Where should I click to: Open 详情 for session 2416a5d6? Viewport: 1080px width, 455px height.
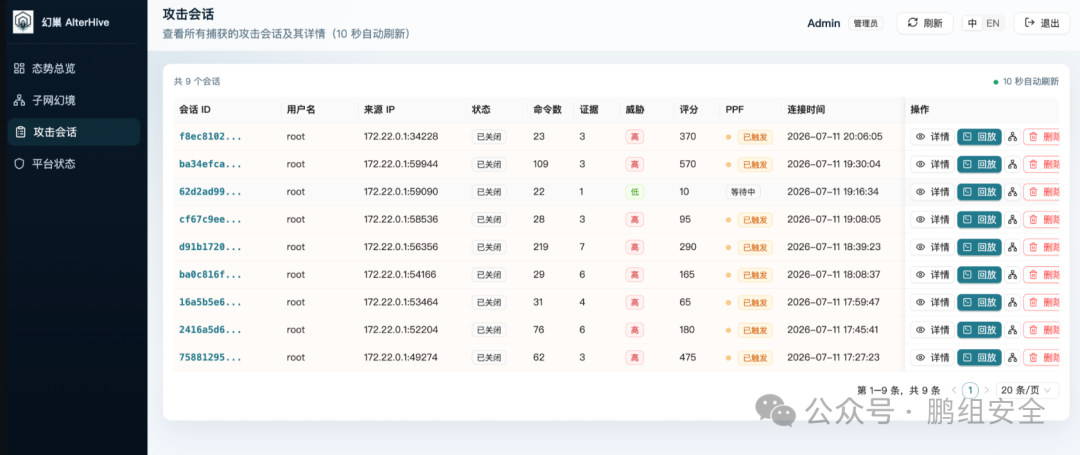click(932, 330)
